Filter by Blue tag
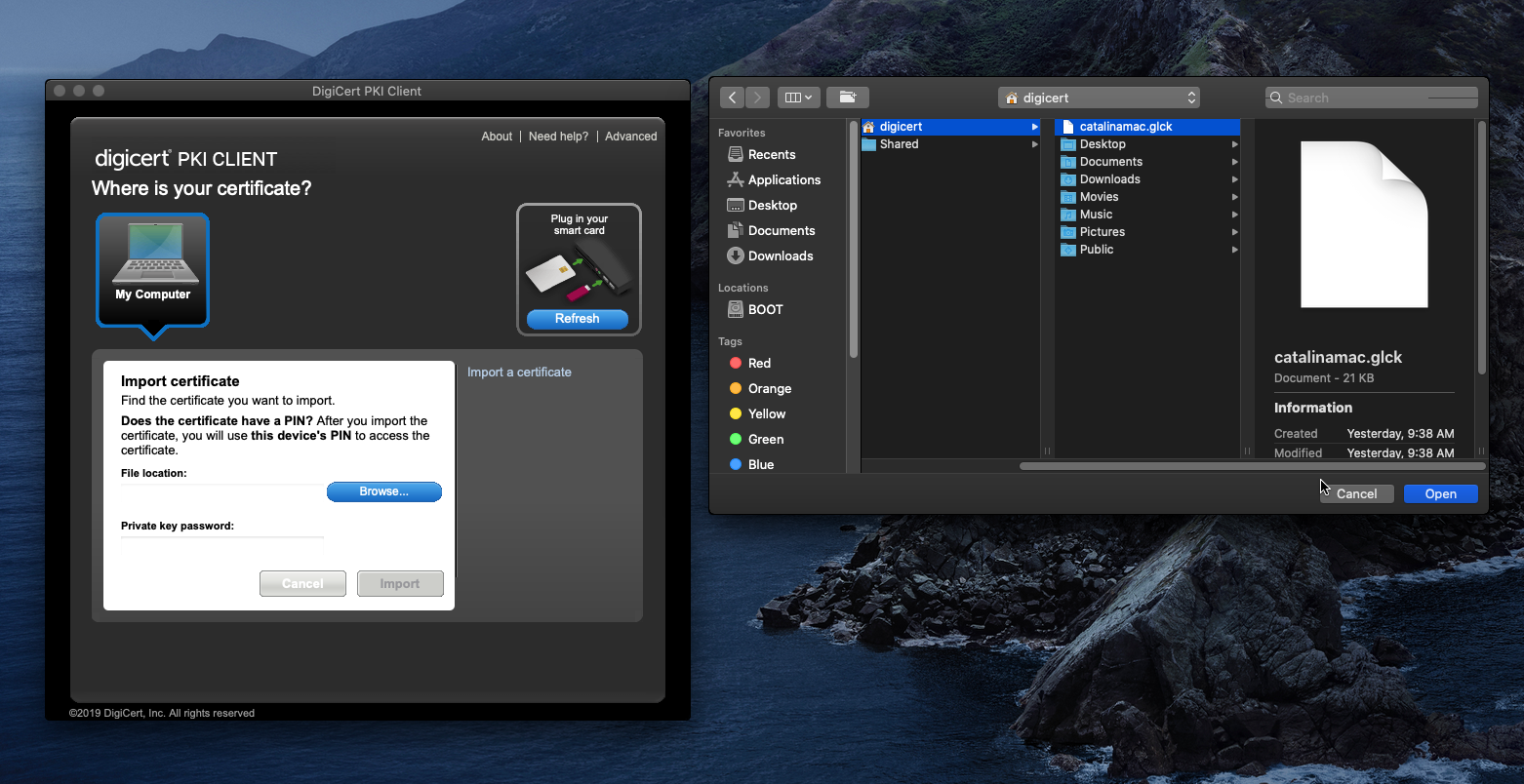 pos(751,464)
